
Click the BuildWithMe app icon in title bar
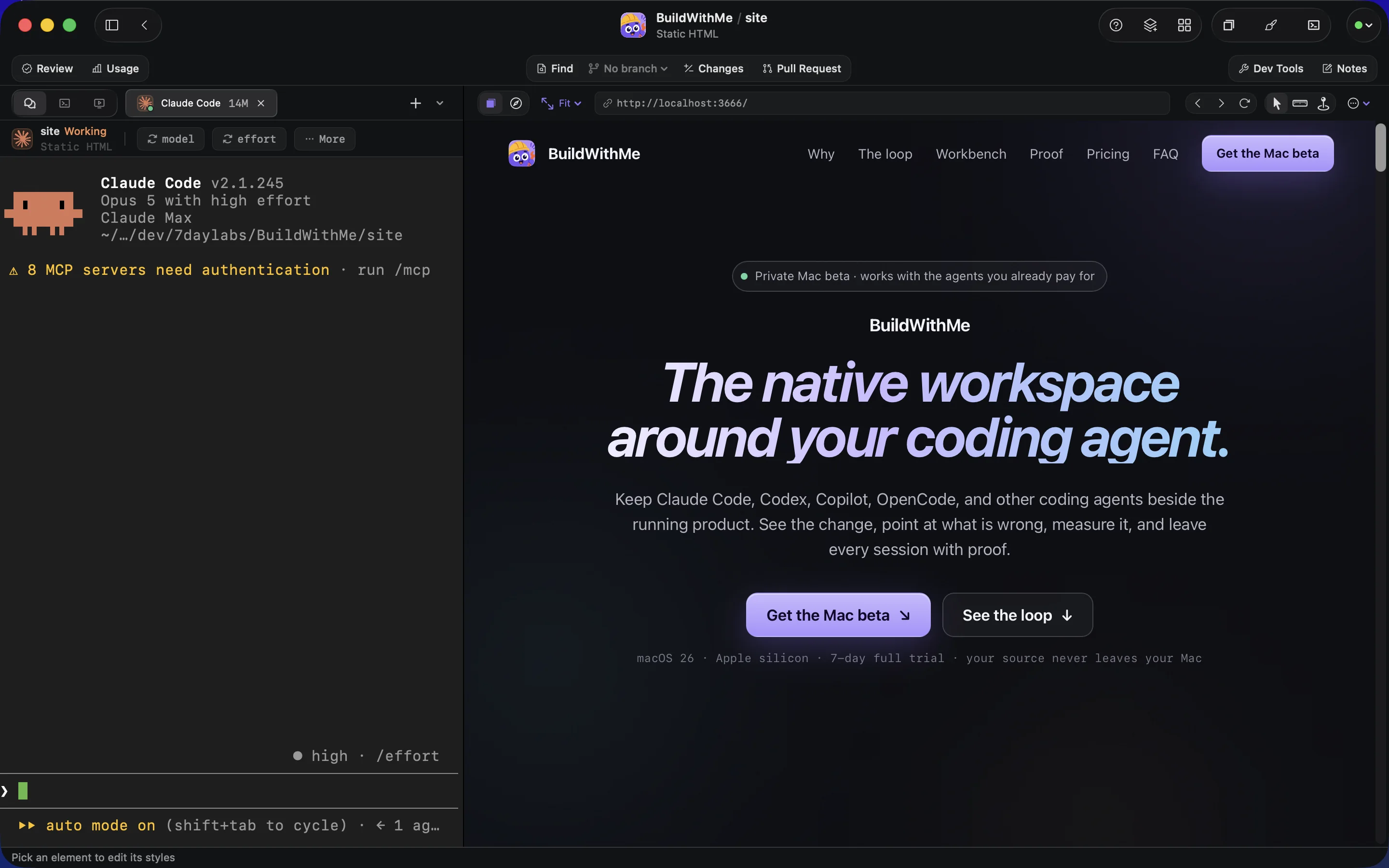pos(633,25)
